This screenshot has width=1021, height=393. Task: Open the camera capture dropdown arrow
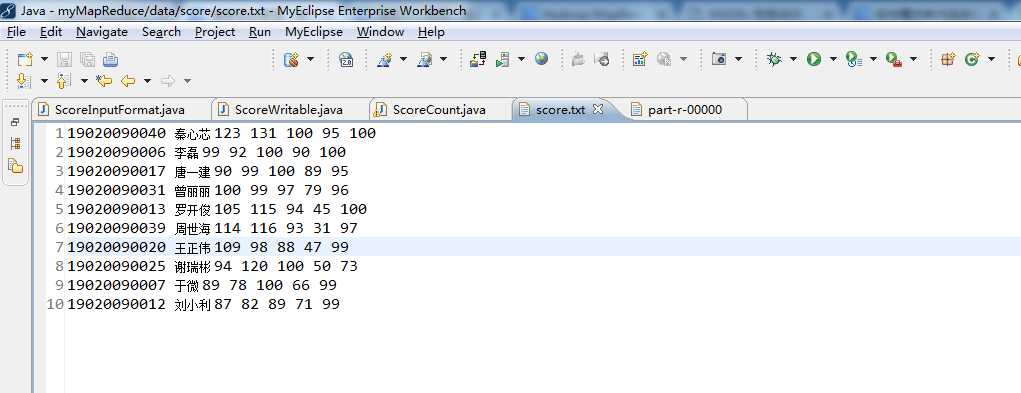click(738, 59)
